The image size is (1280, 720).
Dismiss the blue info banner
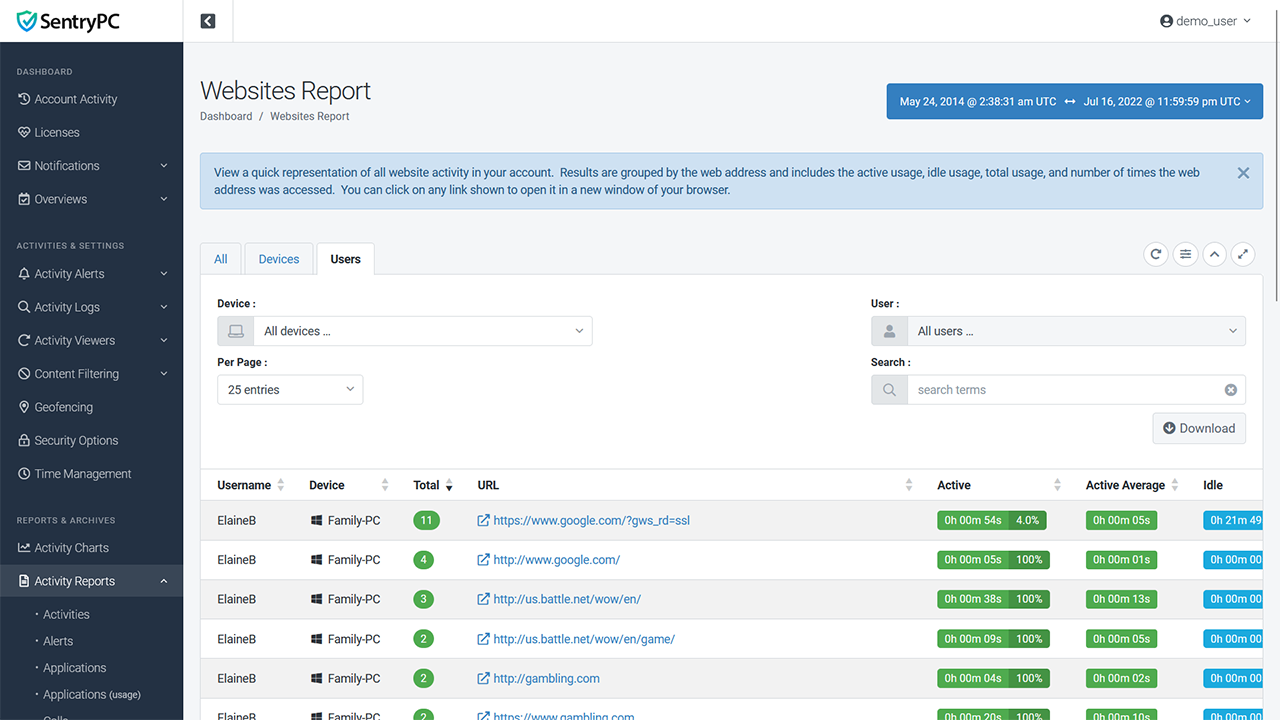click(1243, 173)
